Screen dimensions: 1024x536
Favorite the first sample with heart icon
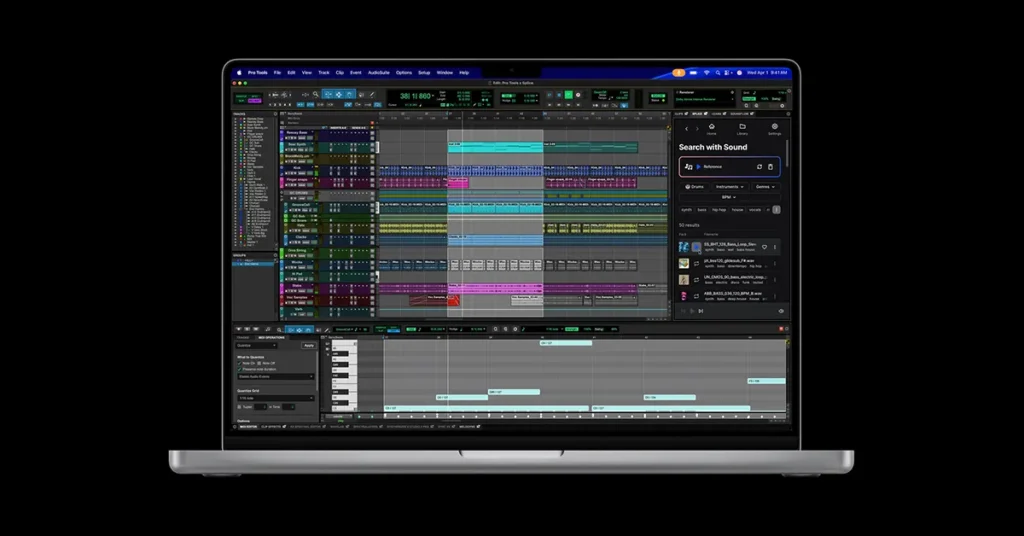pyautogui.click(x=765, y=246)
